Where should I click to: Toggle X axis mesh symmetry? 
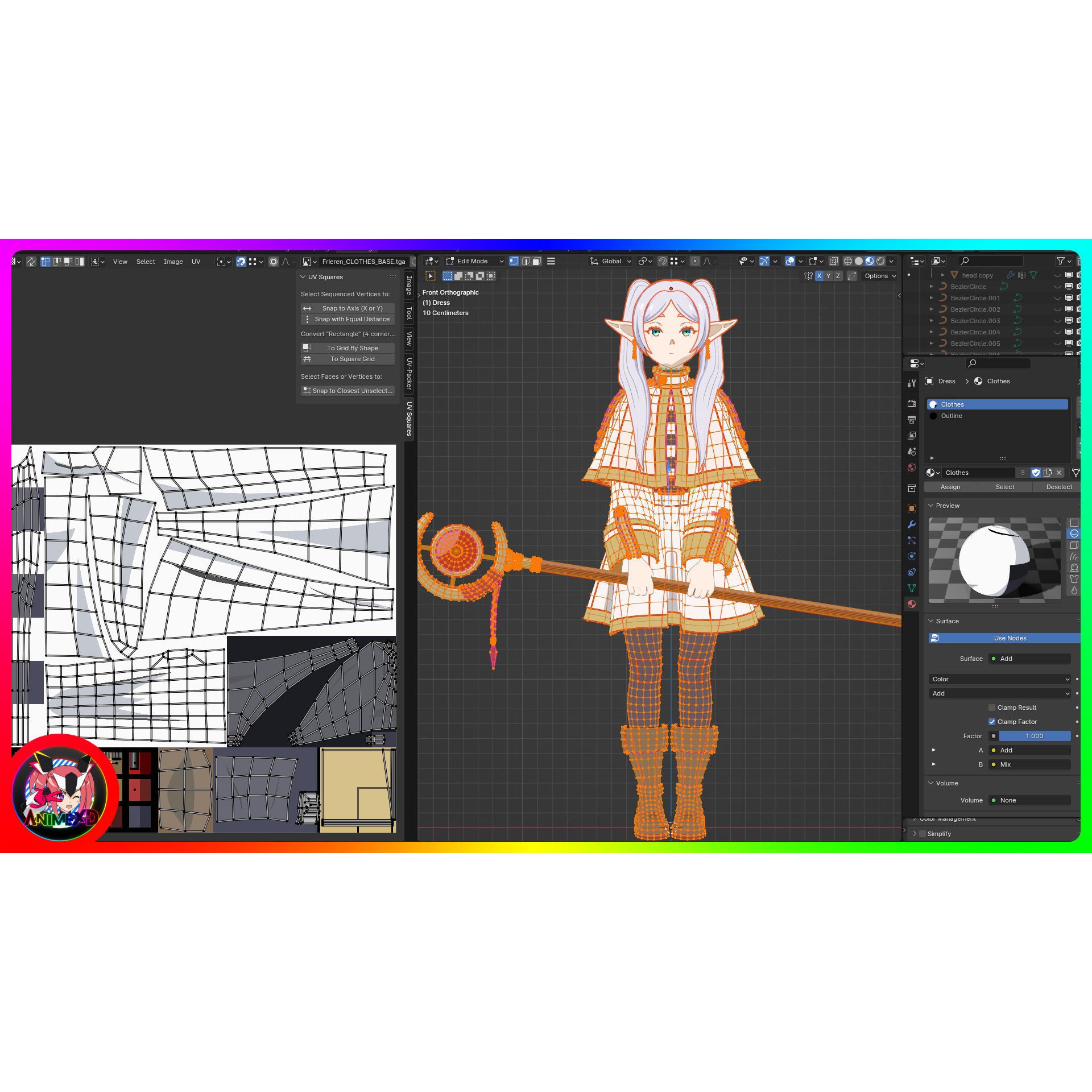(x=819, y=276)
